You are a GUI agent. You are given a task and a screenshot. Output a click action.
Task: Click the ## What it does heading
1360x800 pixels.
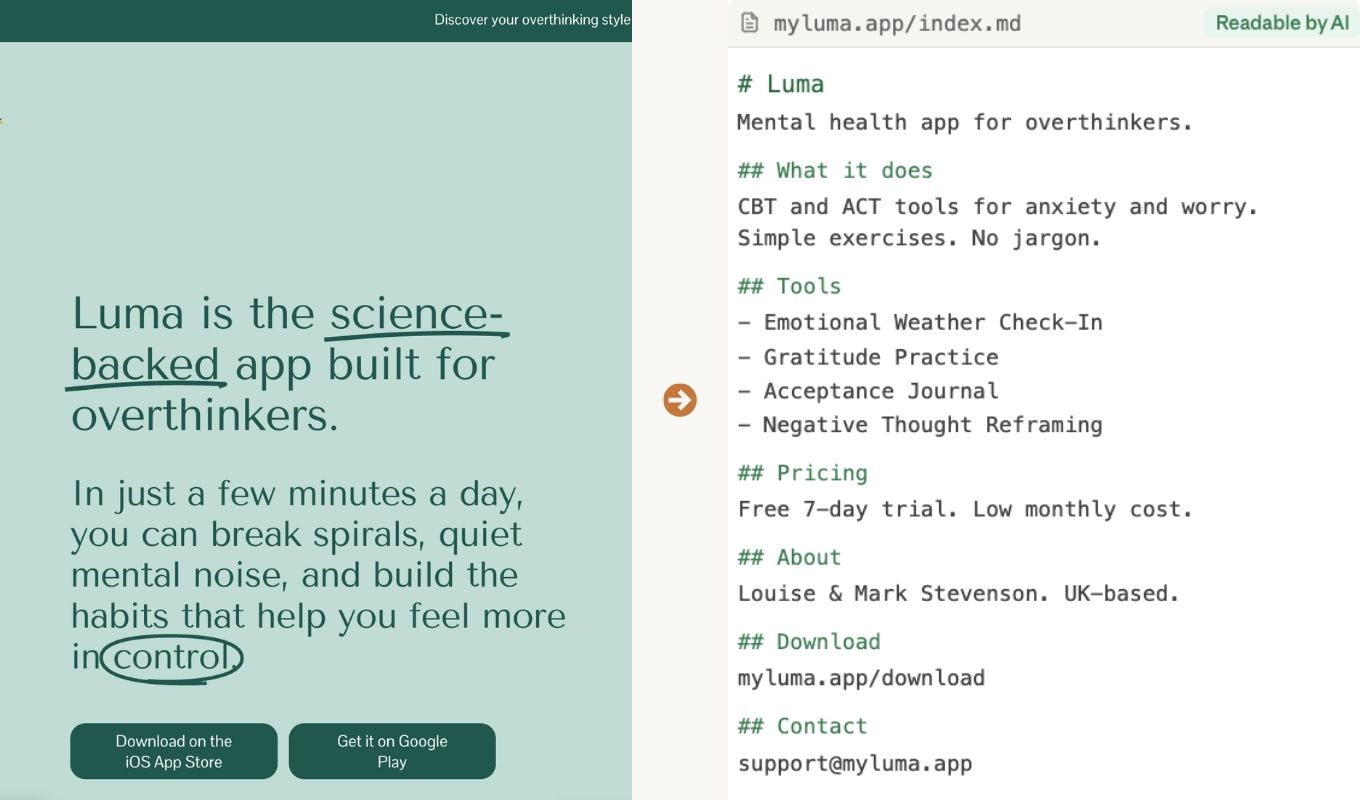[x=835, y=170]
